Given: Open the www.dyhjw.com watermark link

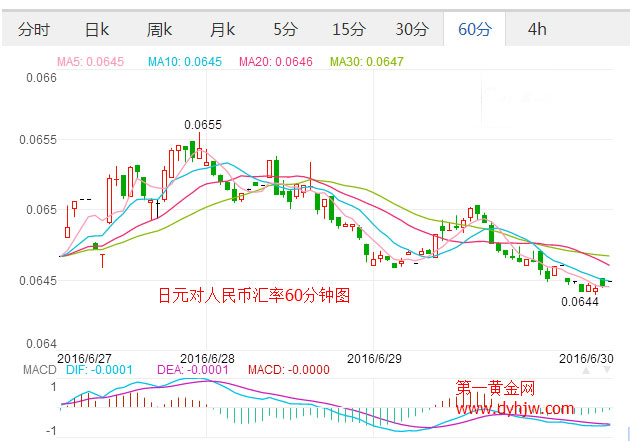Looking at the screenshot, I should point(516,408).
